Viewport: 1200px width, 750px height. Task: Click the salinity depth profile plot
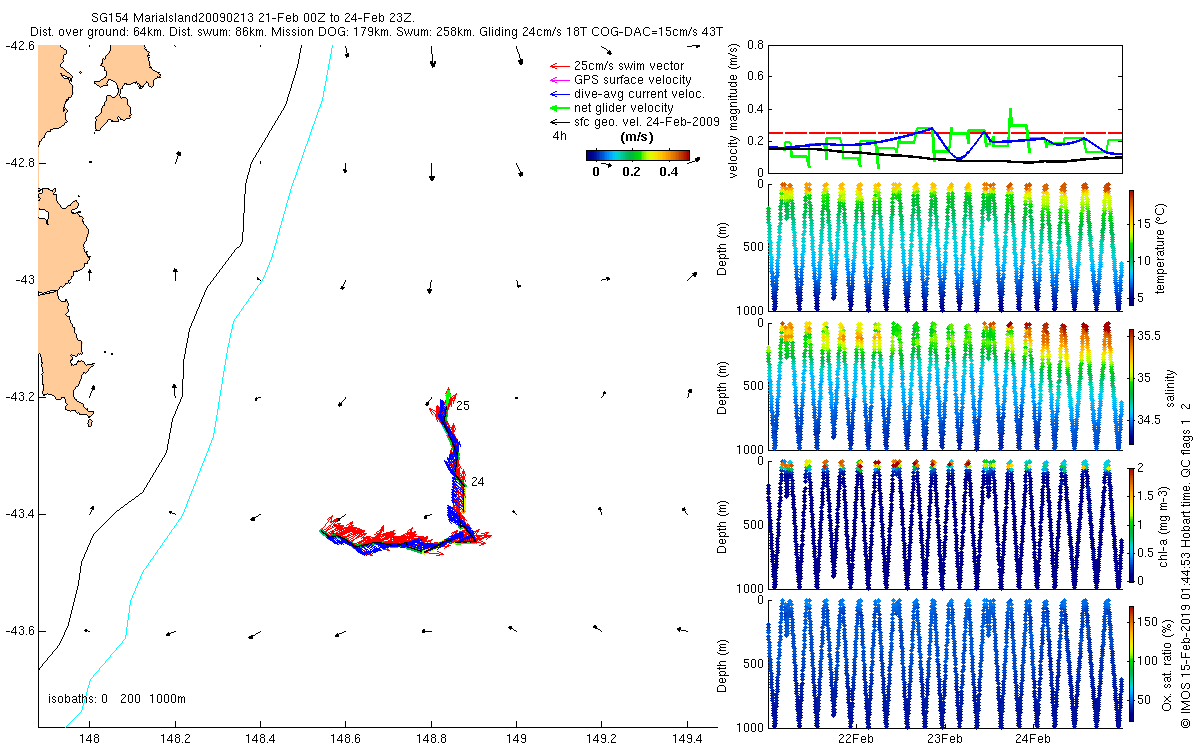(944, 385)
